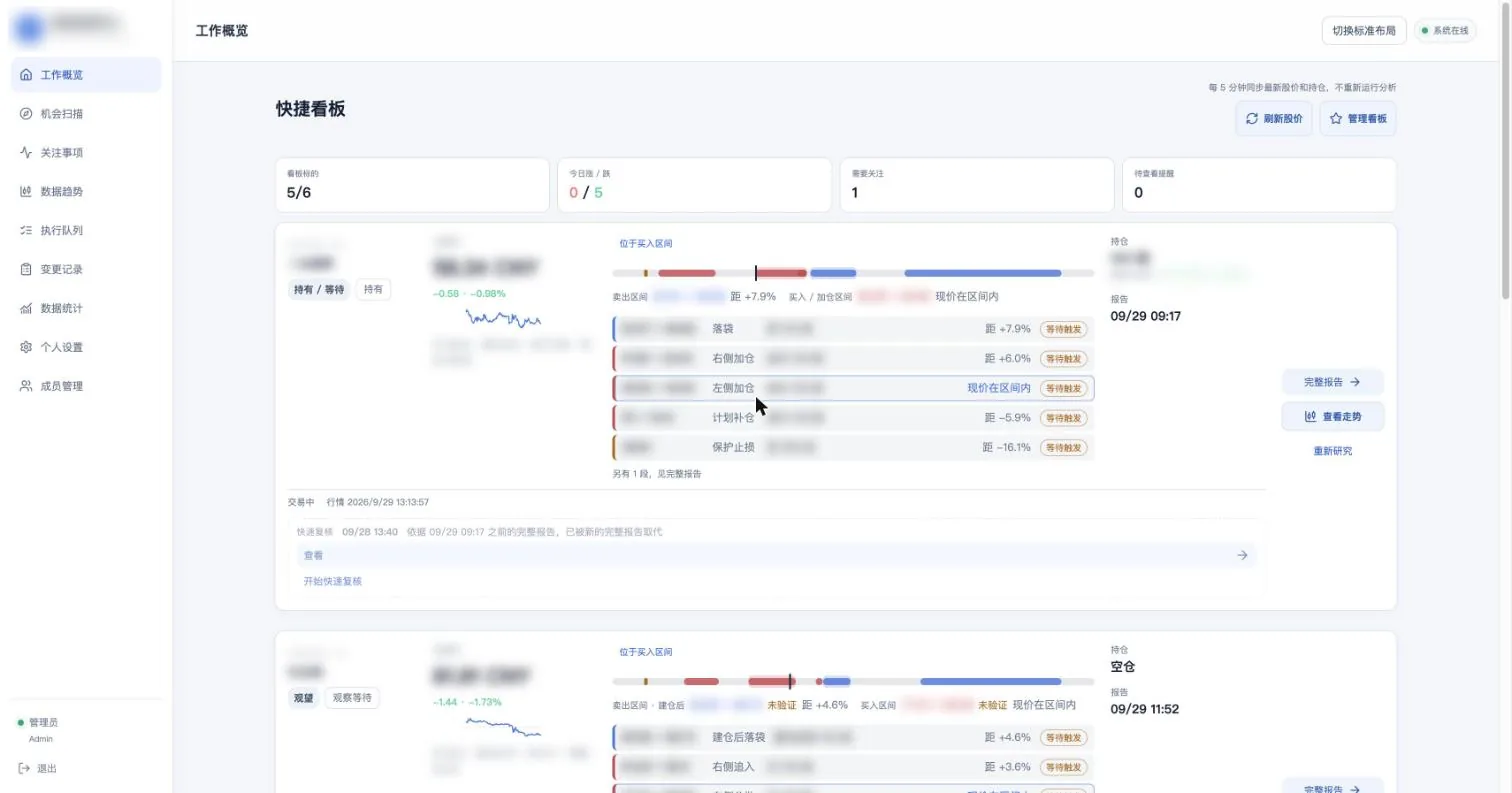Screen dimensions: 1512x793
Task: Click 开始快速复核 link
Action: pyautogui.click(x=333, y=581)
